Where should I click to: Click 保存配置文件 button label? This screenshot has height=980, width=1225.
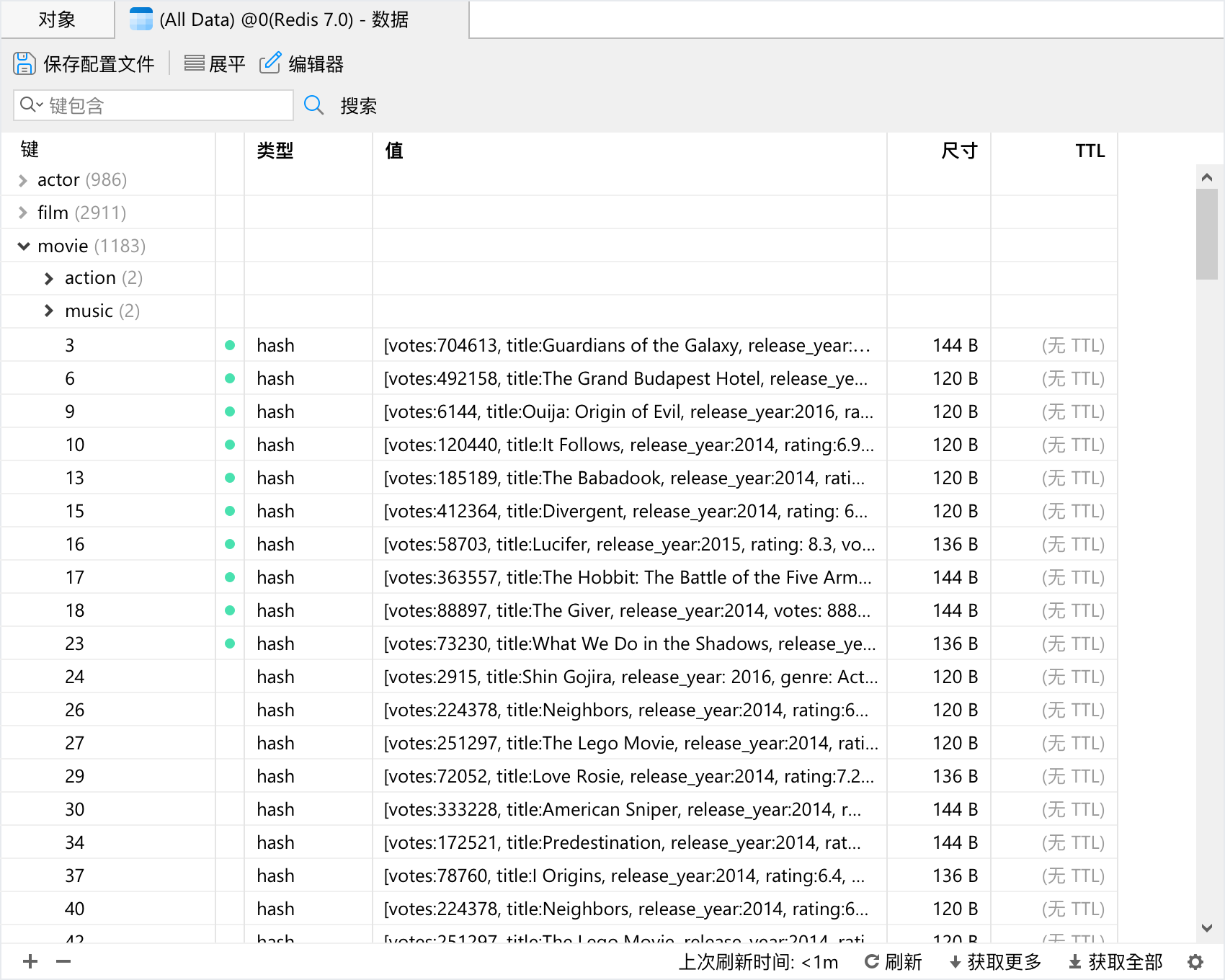[99, 64]
